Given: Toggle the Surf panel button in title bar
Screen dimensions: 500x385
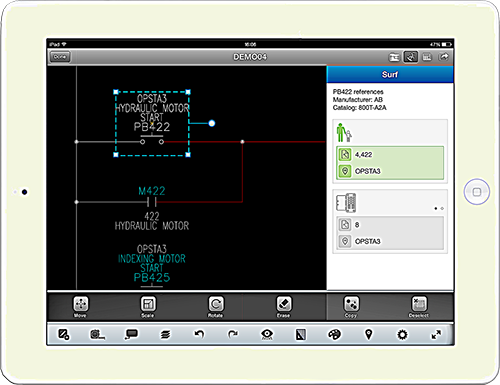Looking at the screenshot, I should [410, 57].
